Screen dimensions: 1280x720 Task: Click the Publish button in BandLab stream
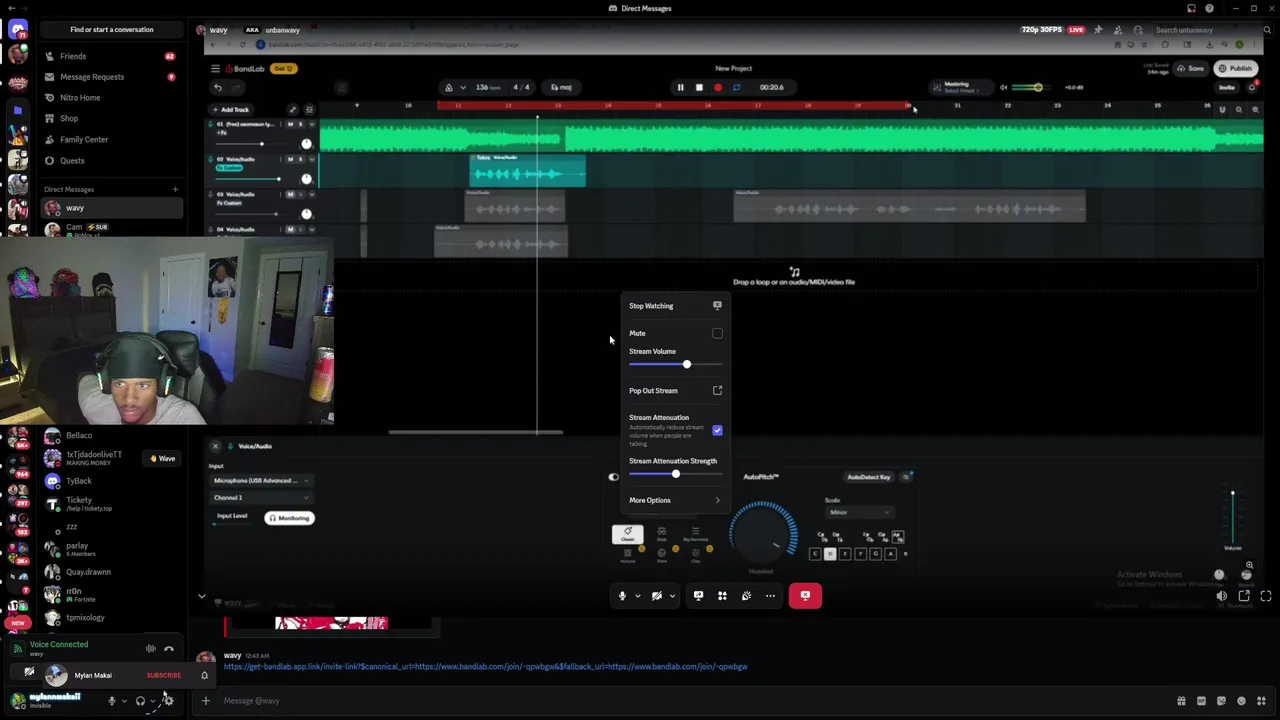tap(1236, 69)
